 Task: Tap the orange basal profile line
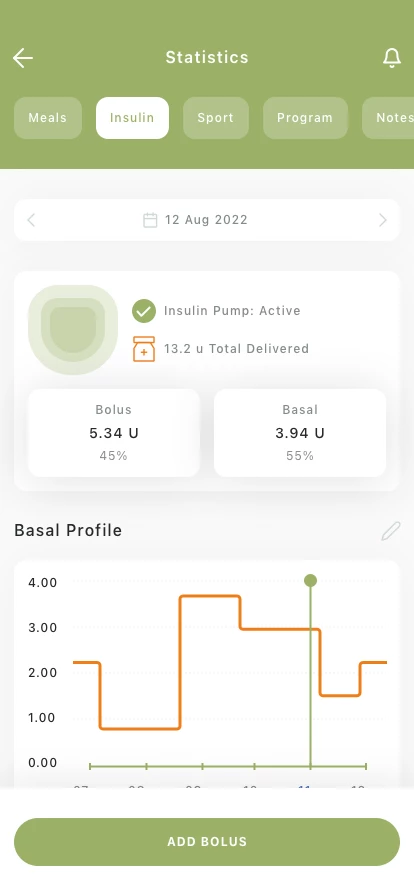(210, 597)
